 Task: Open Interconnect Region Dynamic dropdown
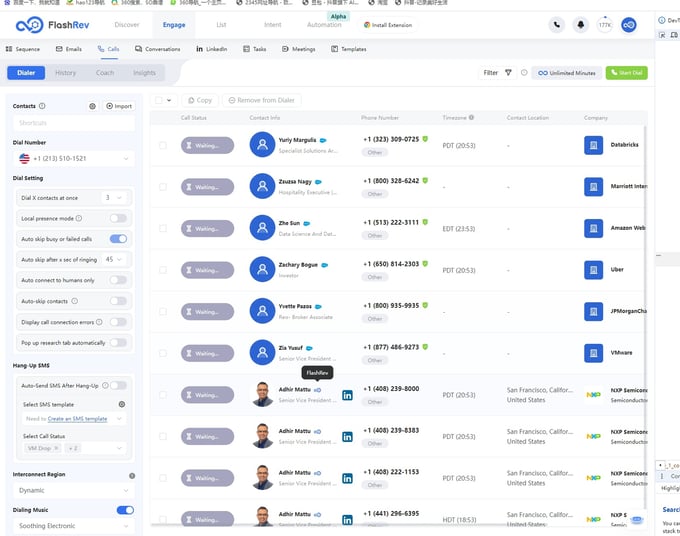pyautogui.click(x=74, y=490)
